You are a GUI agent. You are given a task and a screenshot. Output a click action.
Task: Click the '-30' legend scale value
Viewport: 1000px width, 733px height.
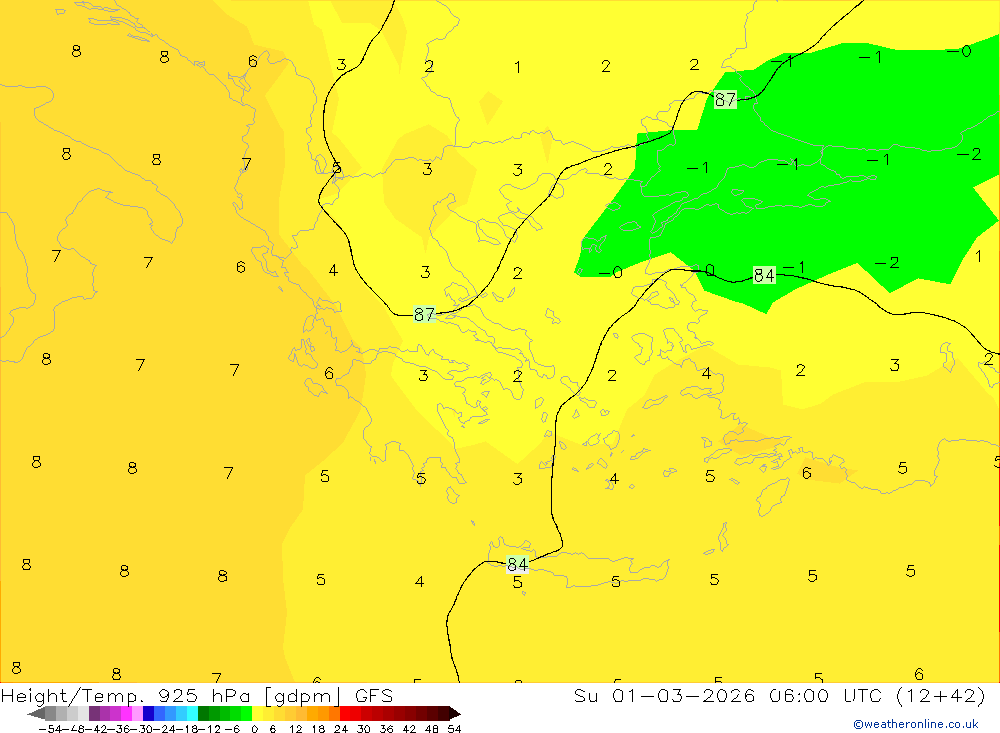[x=142, y=729]
